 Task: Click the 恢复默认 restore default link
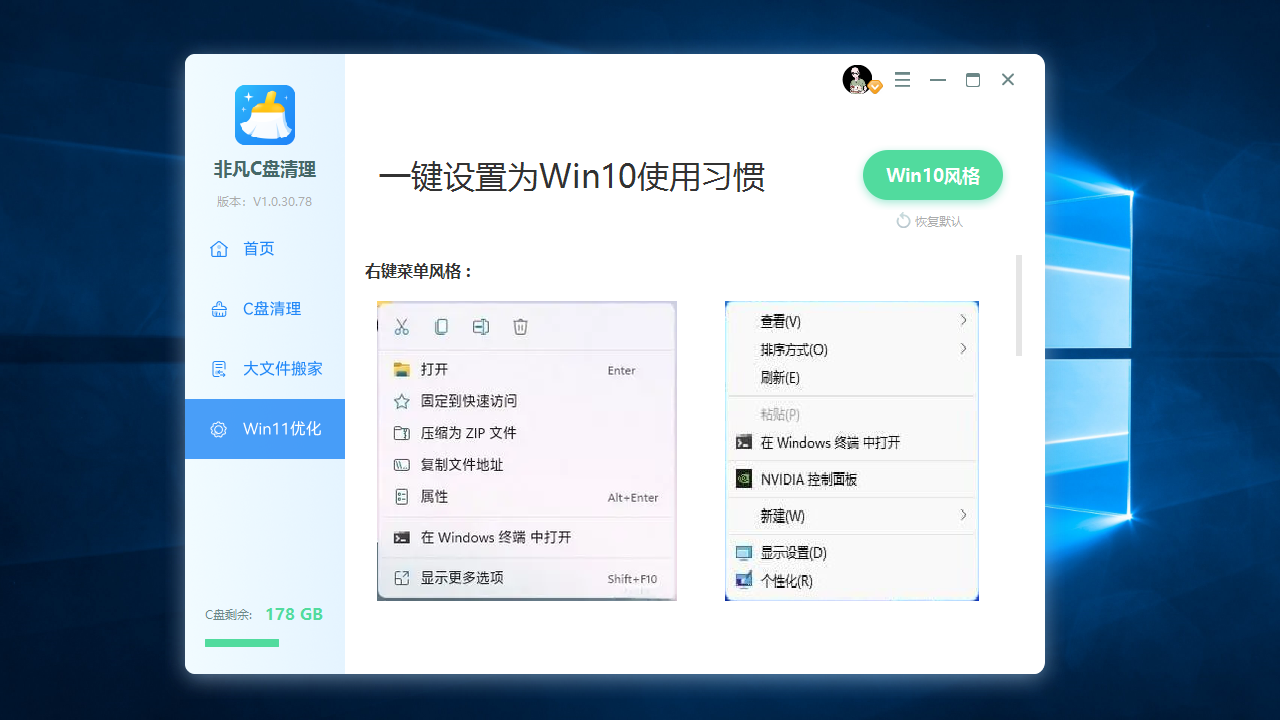(x=930, y=221)
